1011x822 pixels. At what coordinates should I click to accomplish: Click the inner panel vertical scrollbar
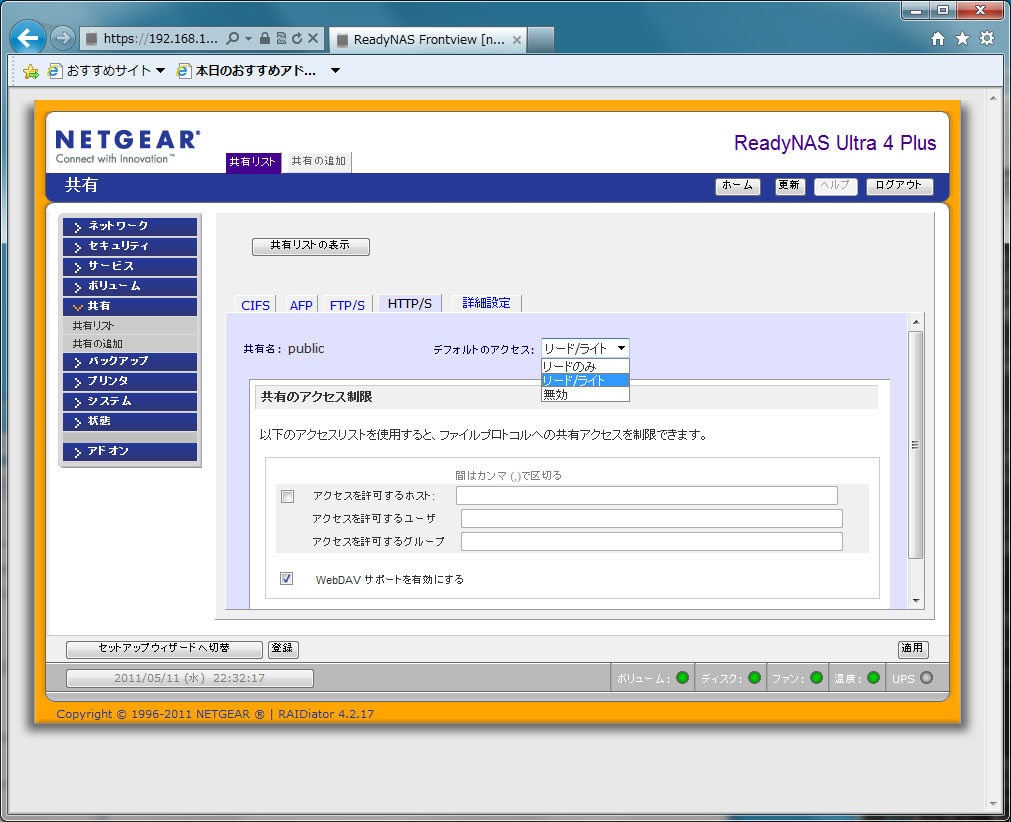(914, 445)
